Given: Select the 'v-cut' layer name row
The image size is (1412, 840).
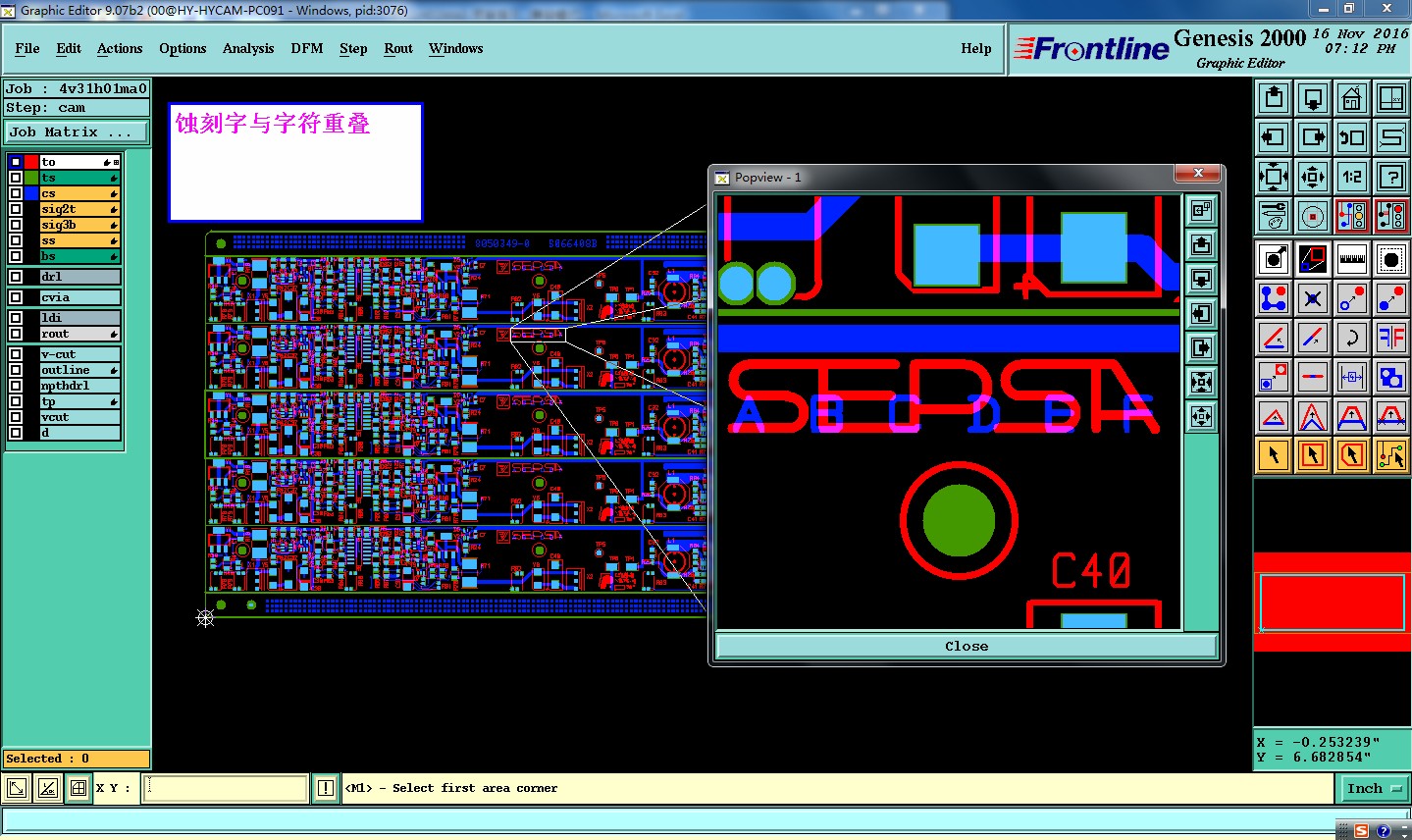Looking at the screenshot, I should 79,354.
